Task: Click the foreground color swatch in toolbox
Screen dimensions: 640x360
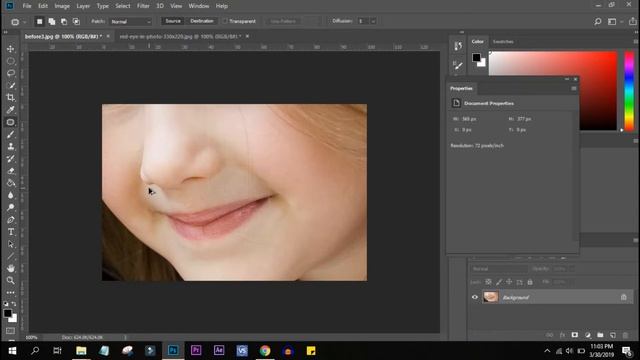Action: [x=7, y=313]
